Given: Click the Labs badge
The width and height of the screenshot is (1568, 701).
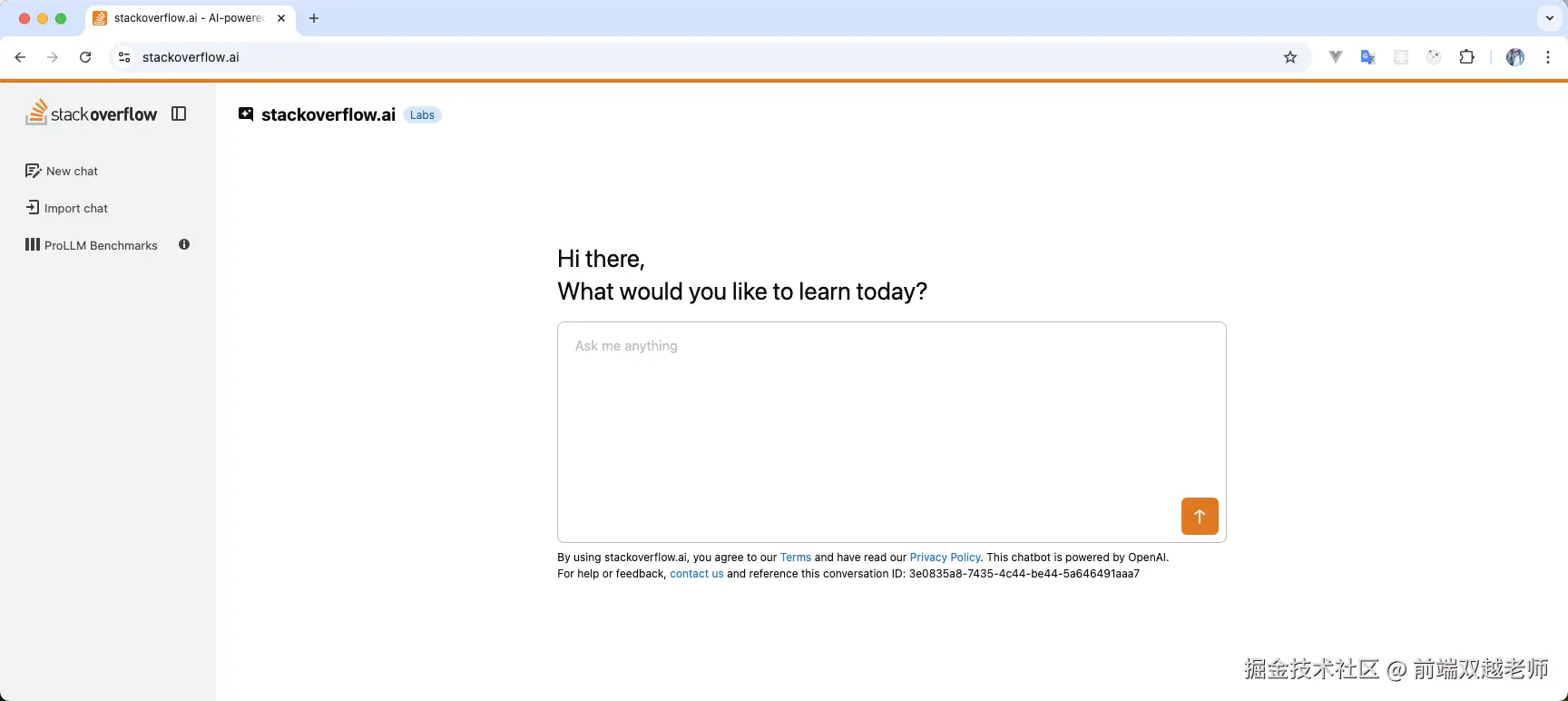Looking at the screenshot, I should point(422,115).
